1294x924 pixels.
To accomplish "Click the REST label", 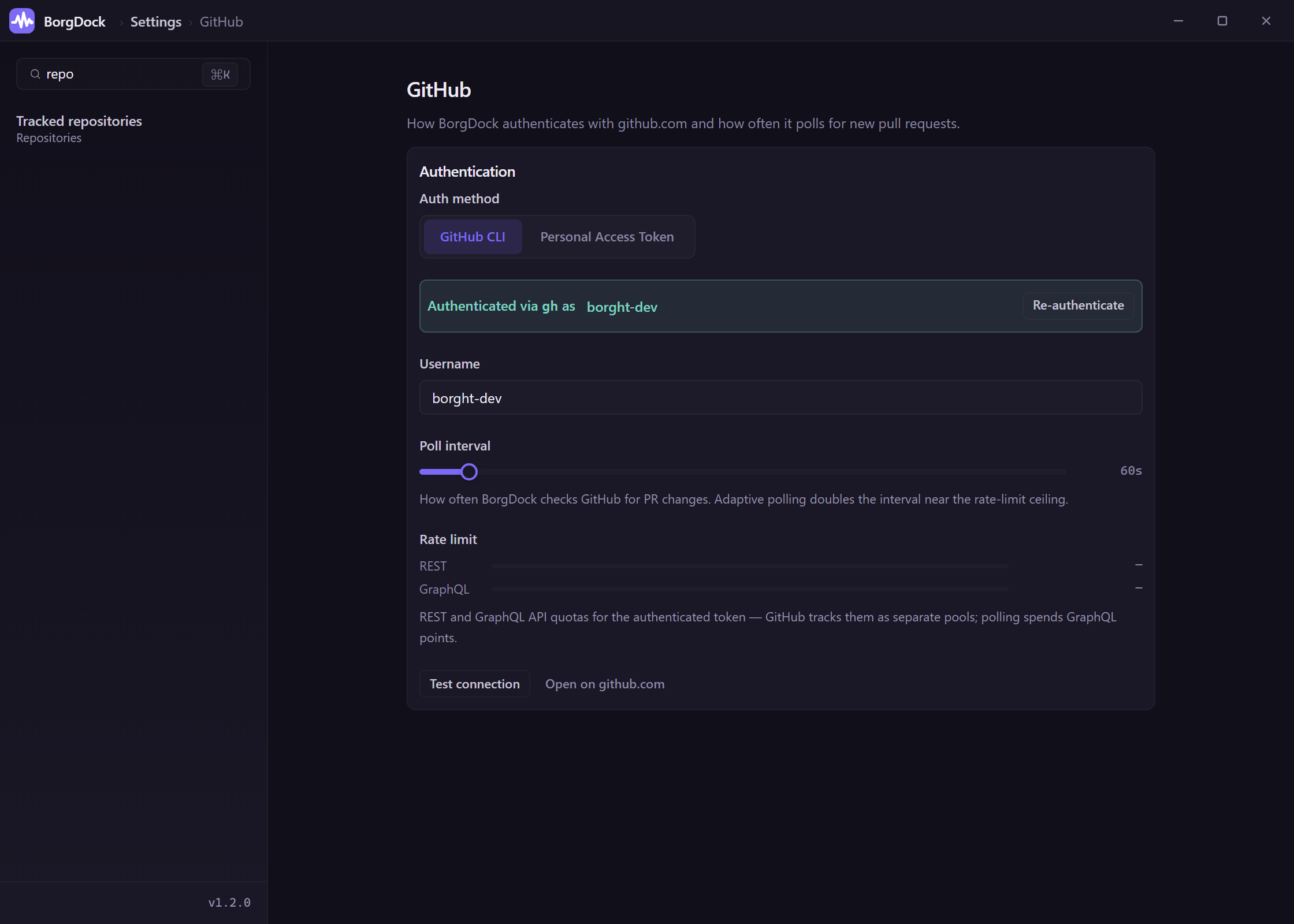I will tap(433, 566).
